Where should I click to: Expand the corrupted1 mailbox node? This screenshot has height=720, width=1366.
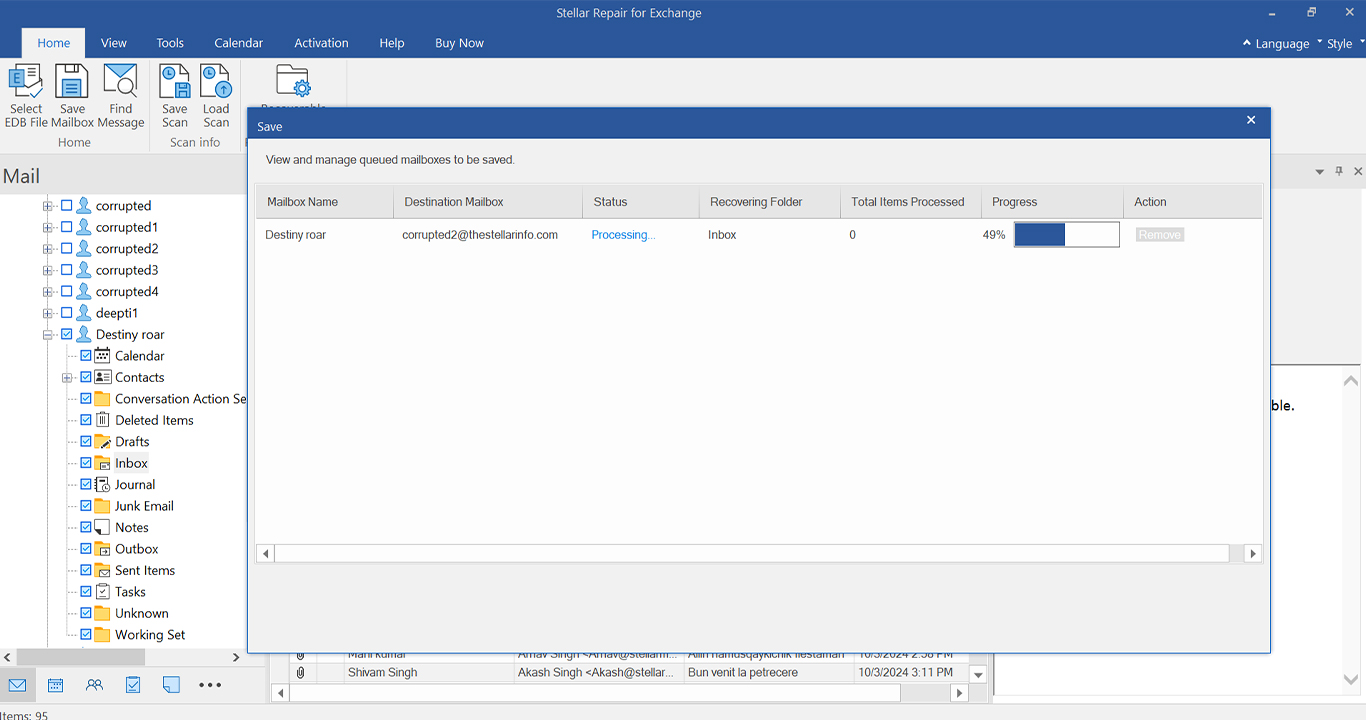48,227
